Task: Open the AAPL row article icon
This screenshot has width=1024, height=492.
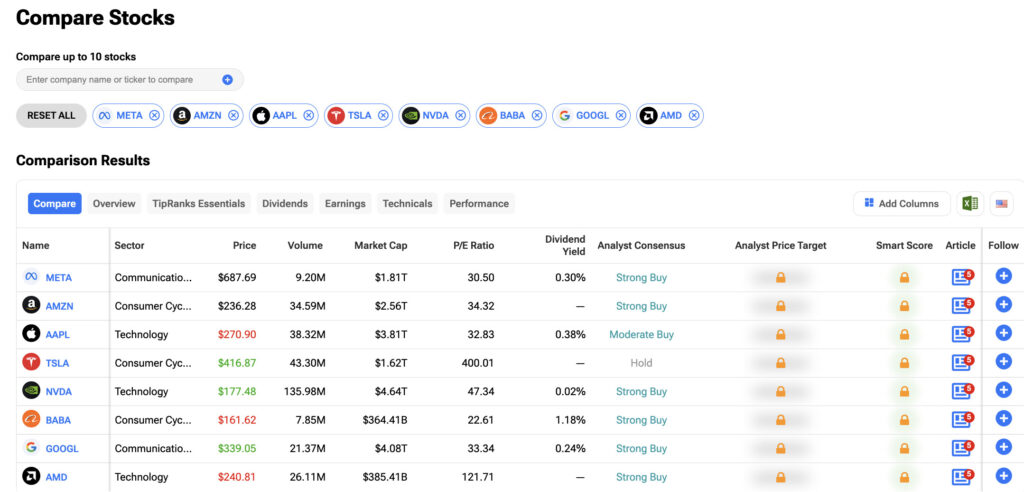Action: [x=962, y=334]
